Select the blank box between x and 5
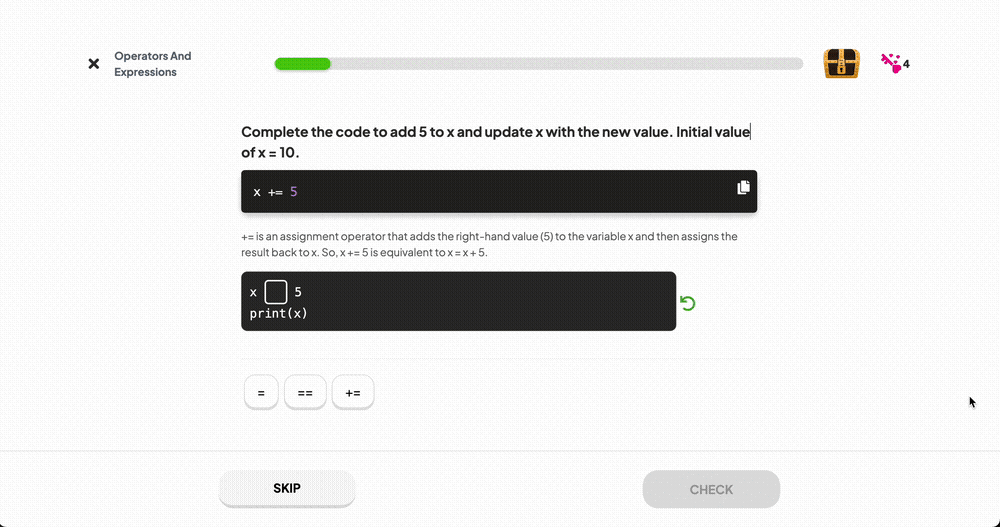 (x=276, y=292)
